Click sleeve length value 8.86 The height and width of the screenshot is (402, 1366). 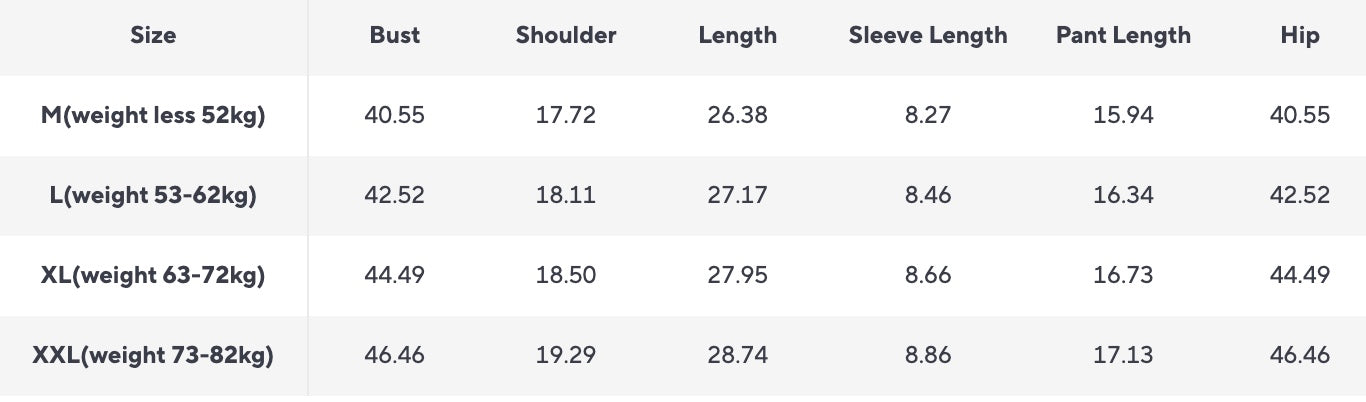[928, 355]
